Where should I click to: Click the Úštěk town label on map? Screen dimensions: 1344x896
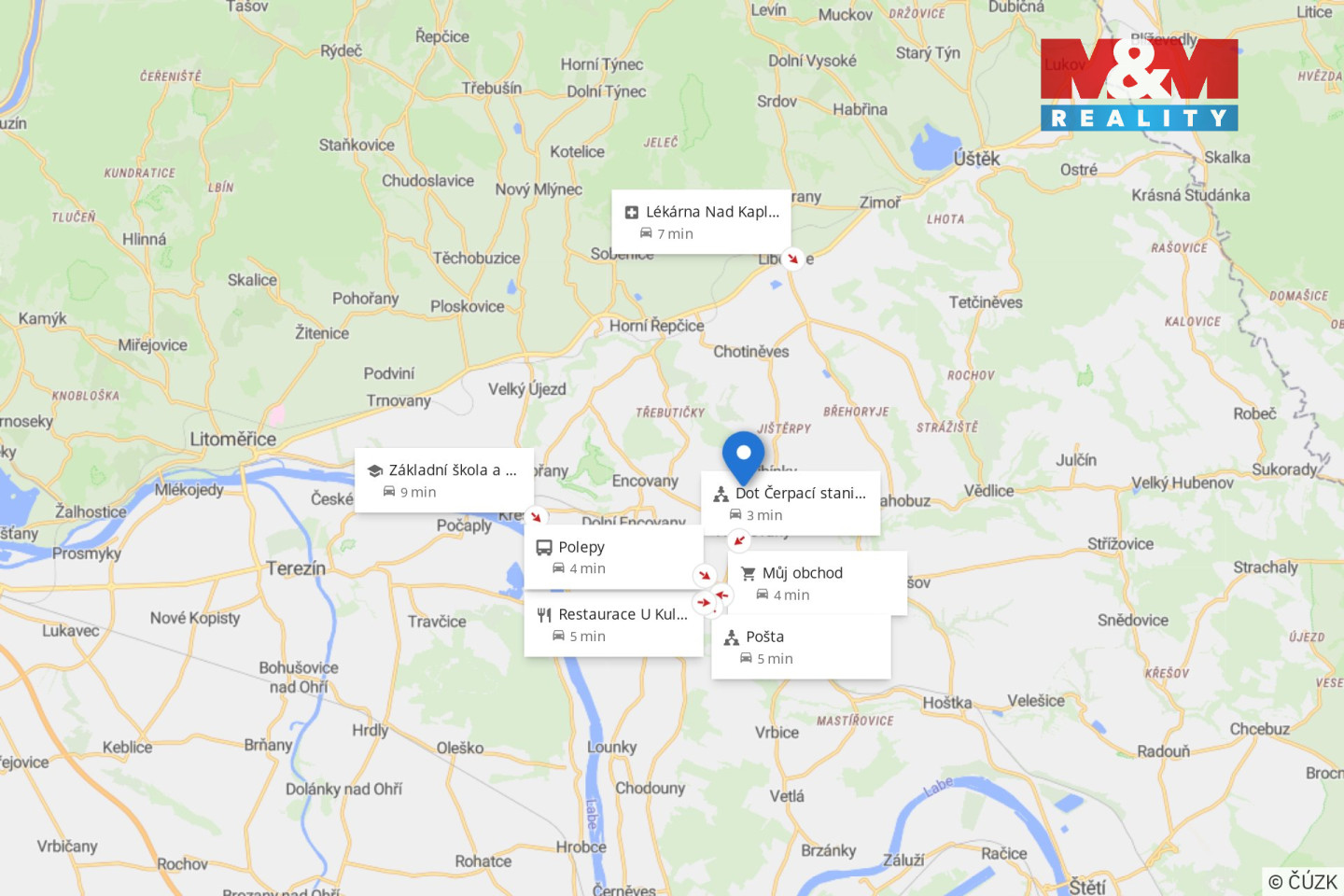[x=976, y=159]
